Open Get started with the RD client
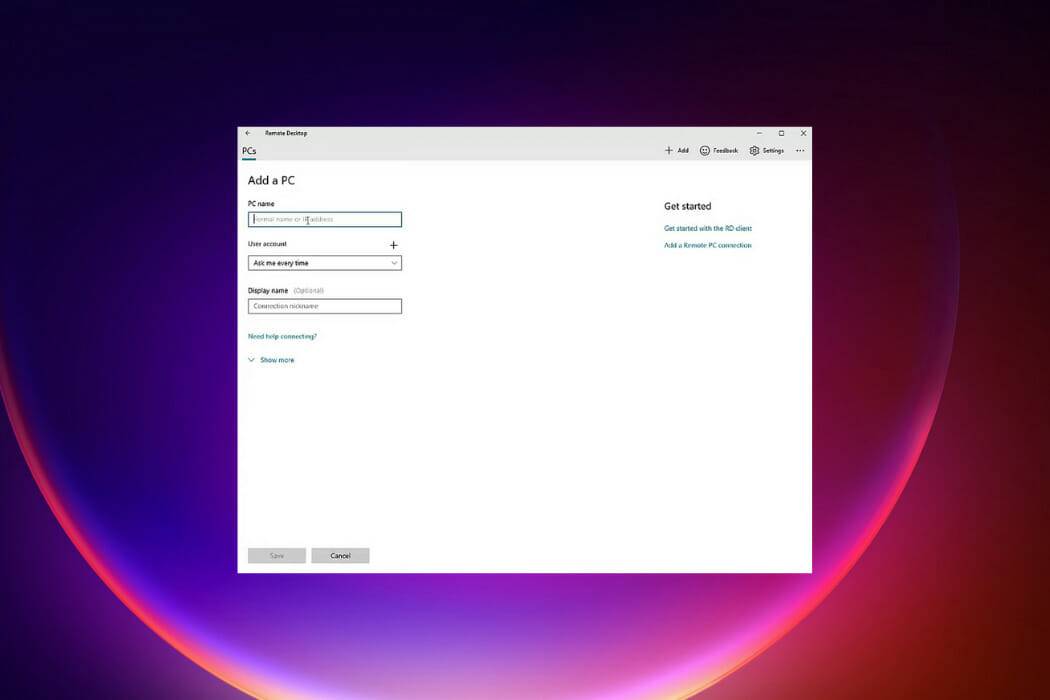This screenshot has height=700, width=1050. [x=707, y=228]
